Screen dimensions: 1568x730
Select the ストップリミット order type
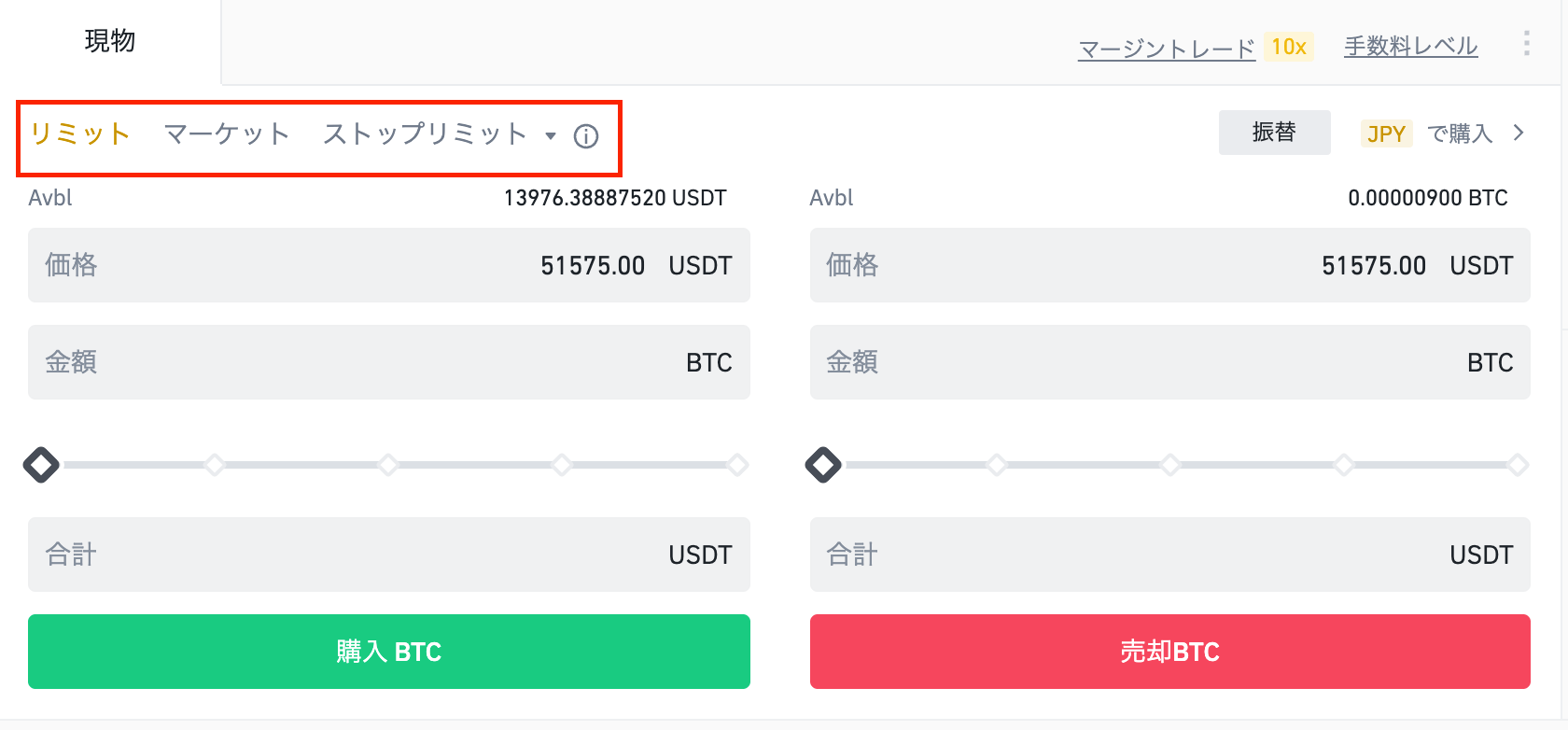[x=426, y=133]
